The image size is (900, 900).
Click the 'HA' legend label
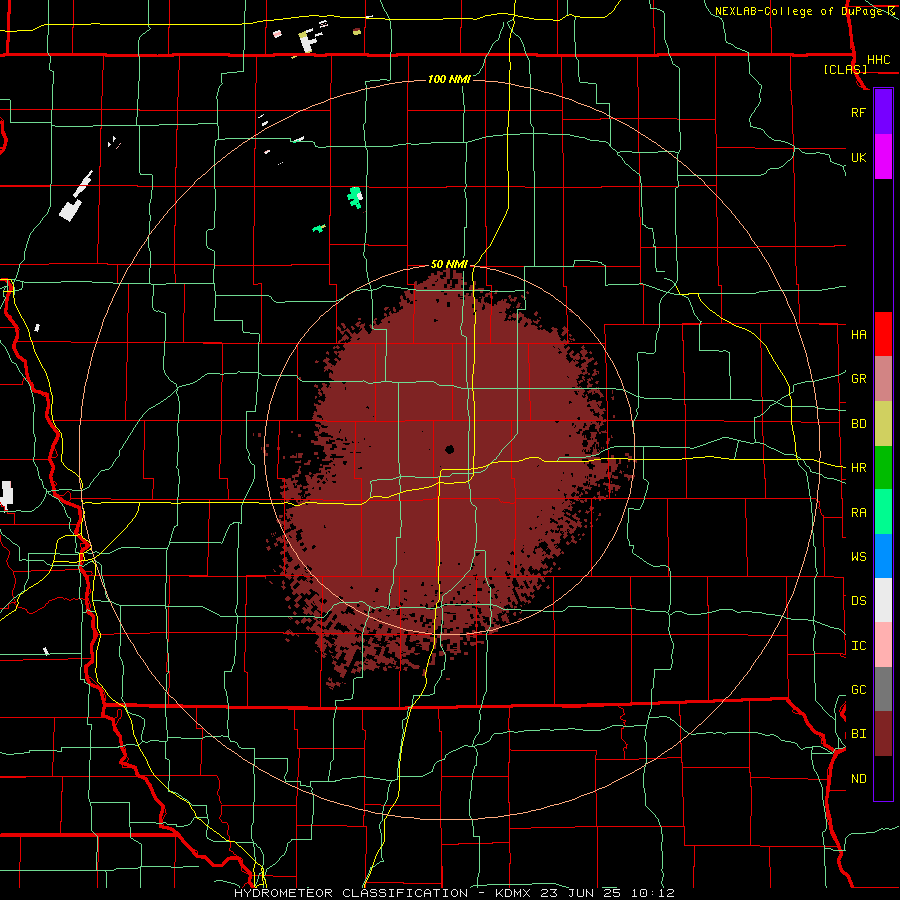coord(859,335)
